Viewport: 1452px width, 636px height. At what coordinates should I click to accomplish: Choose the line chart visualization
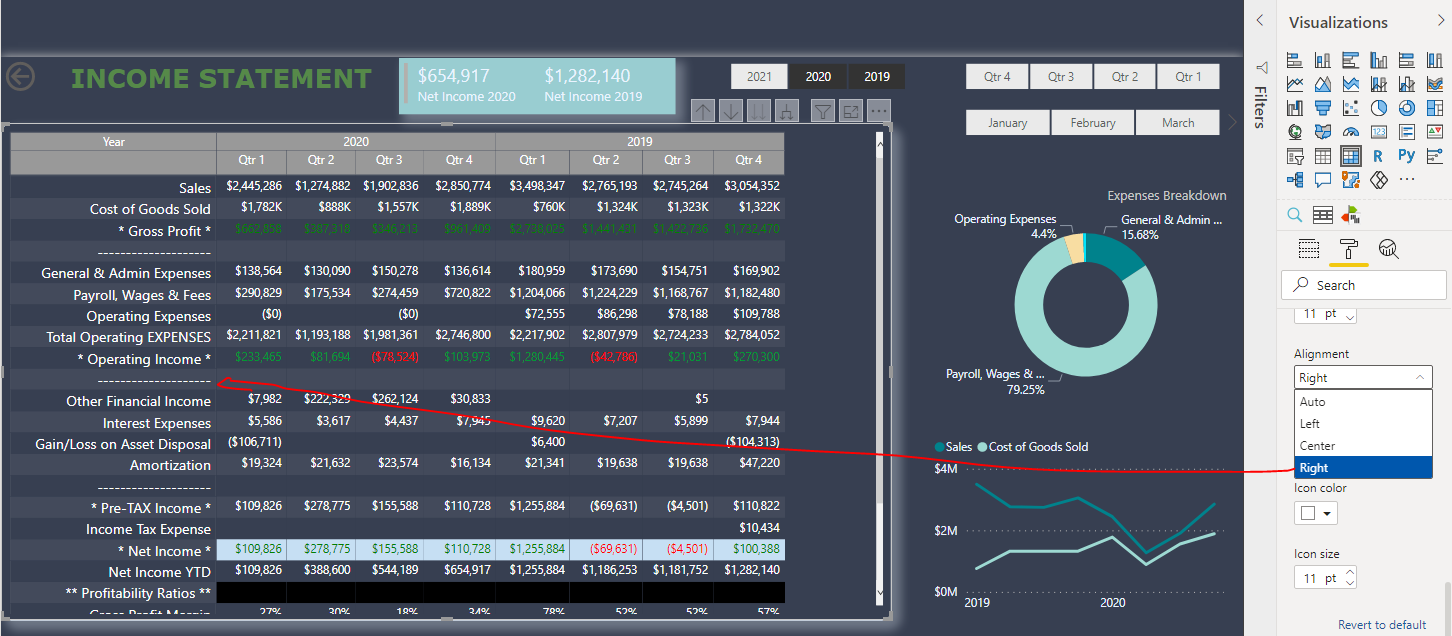coord(1295,84)
